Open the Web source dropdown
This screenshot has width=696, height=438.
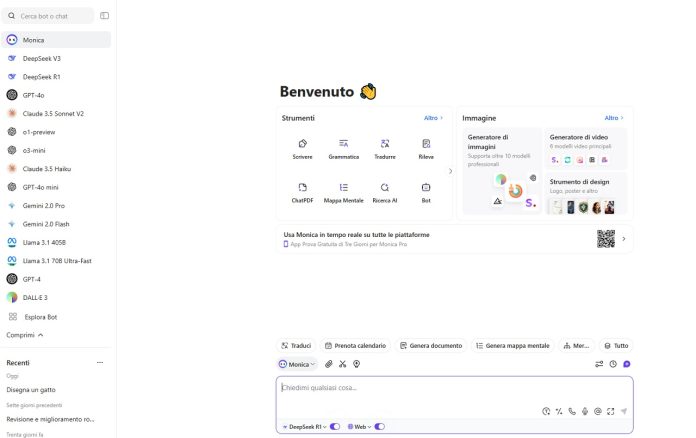click(360, 426)
